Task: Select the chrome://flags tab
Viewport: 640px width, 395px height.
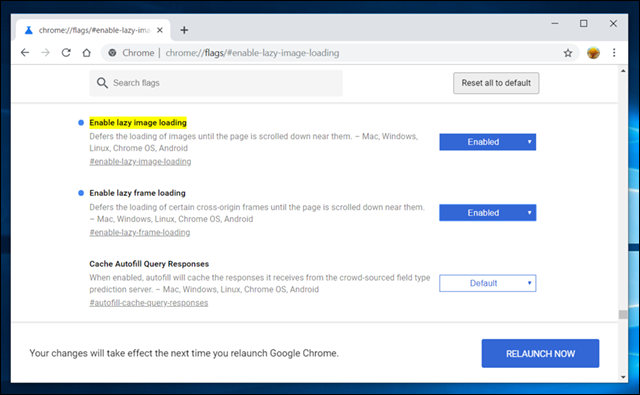Action: point(93,30)
